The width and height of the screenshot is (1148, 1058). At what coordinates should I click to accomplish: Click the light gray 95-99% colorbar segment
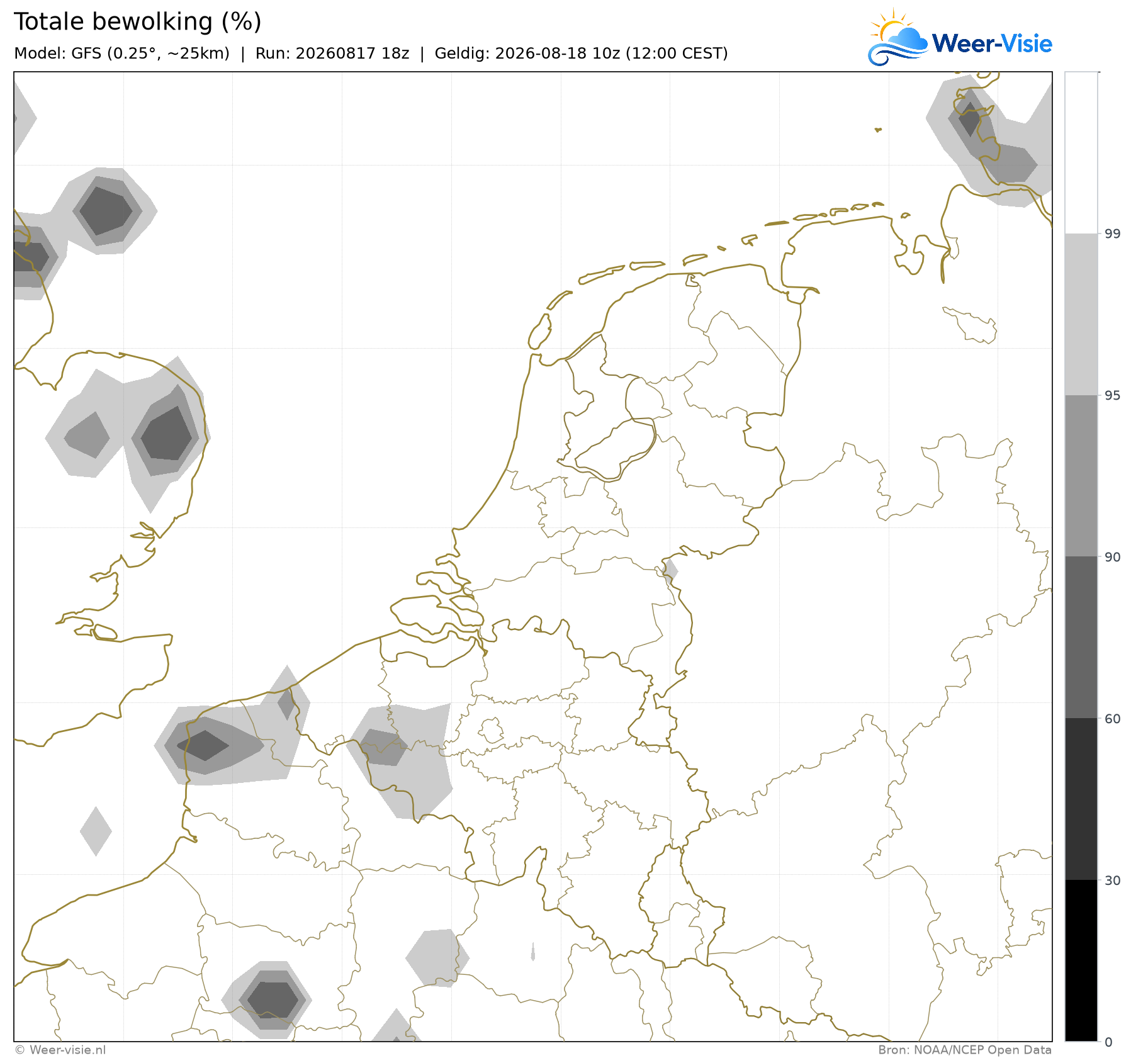1081,315
